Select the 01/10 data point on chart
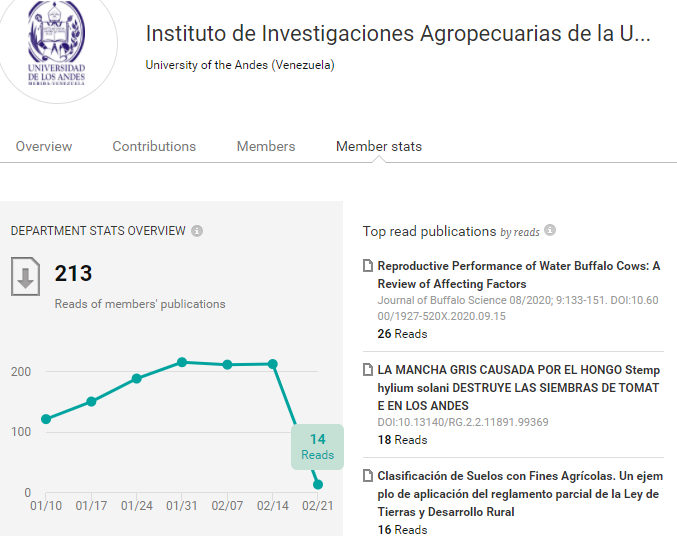 [46, 419]
